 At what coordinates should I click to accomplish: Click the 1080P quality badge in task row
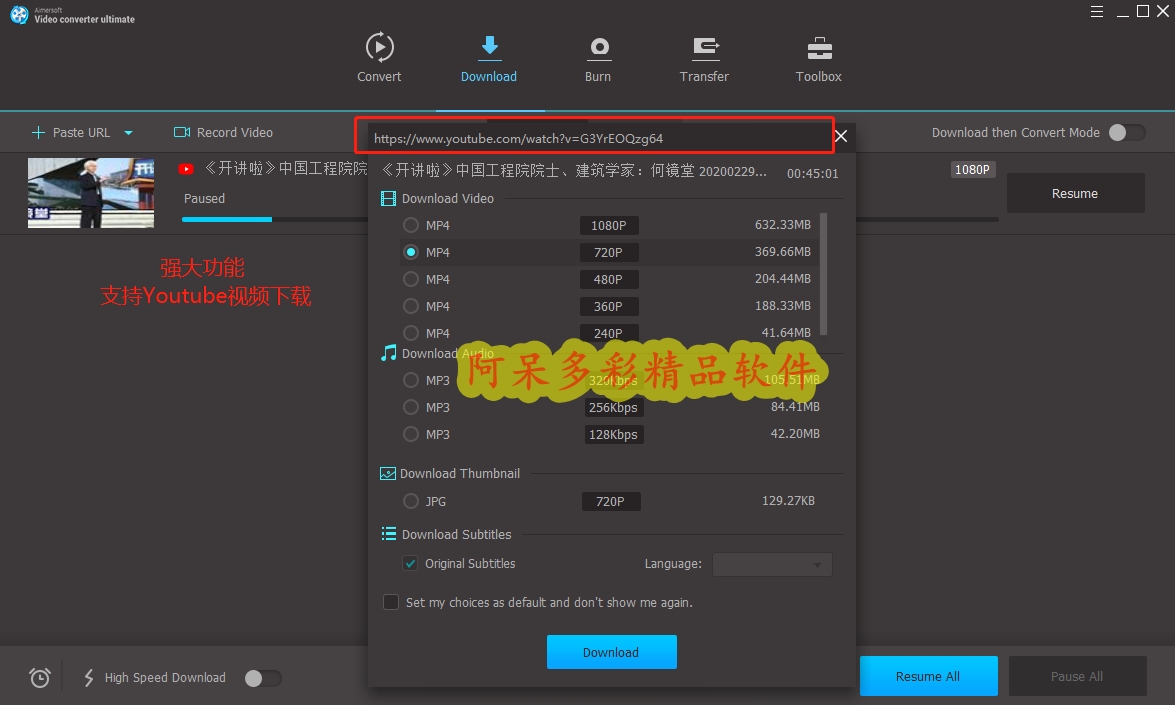tap(973, 169)
